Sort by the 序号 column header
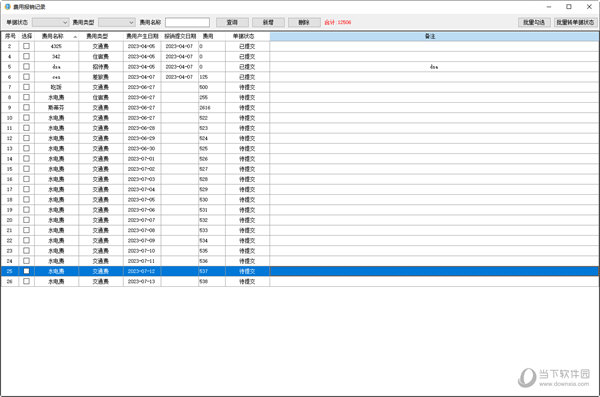This screenshot has height=397, width=600. tap(10, 36)
